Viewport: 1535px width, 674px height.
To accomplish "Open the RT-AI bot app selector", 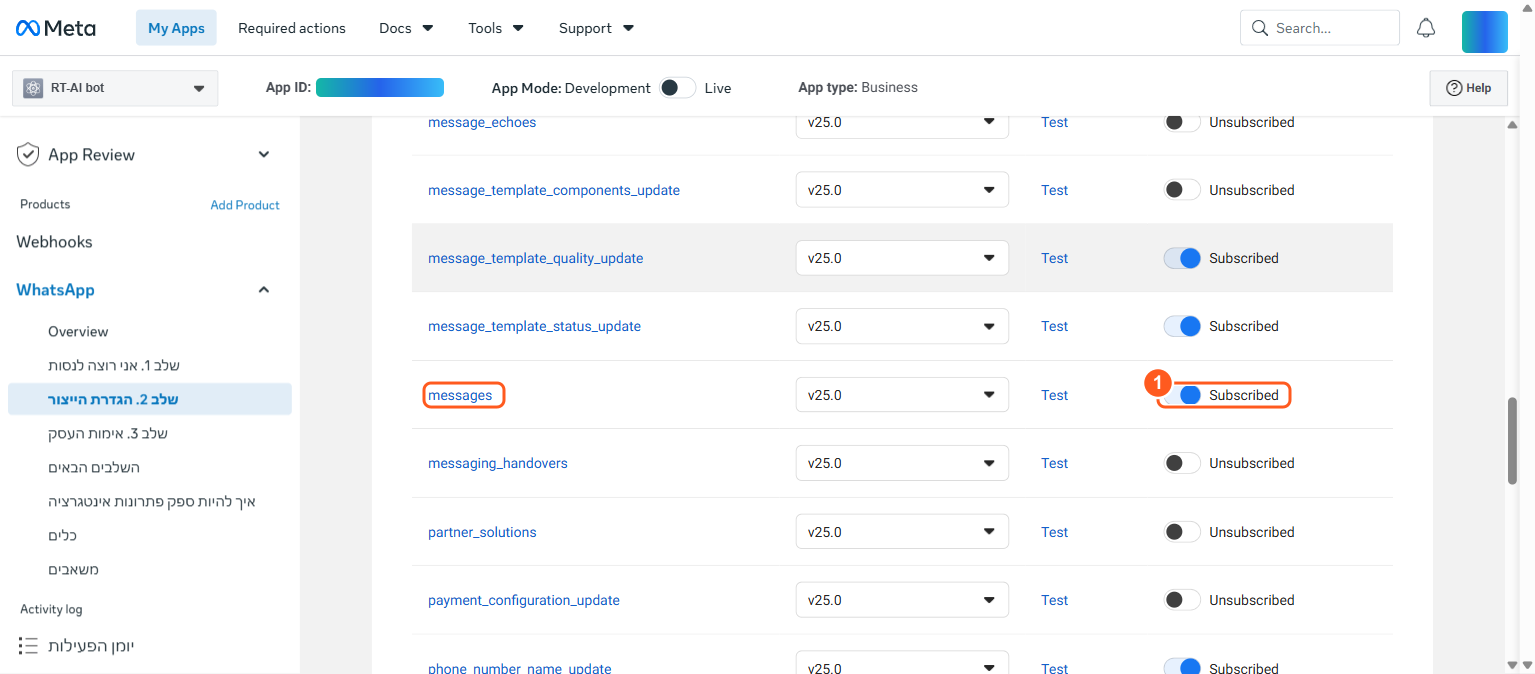I will tap(115, 88).
